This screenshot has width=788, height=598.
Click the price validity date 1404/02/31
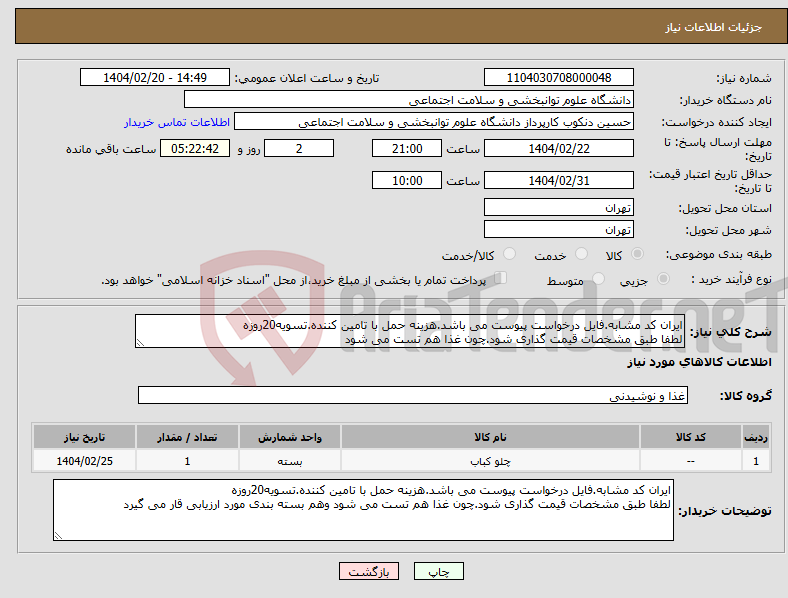559,180
